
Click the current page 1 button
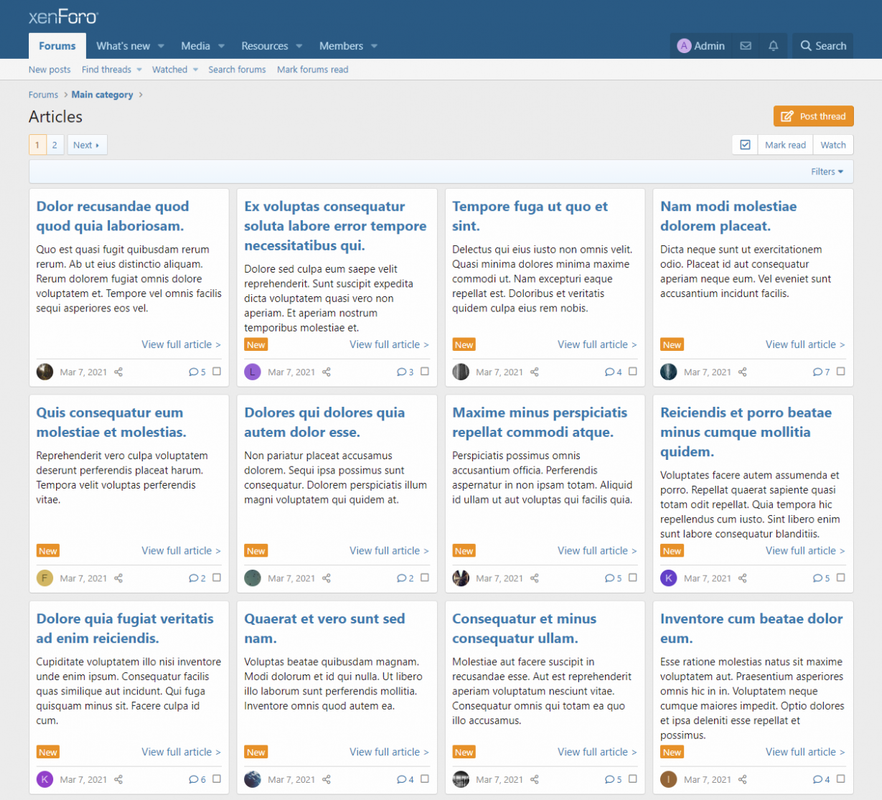[38, 145]
